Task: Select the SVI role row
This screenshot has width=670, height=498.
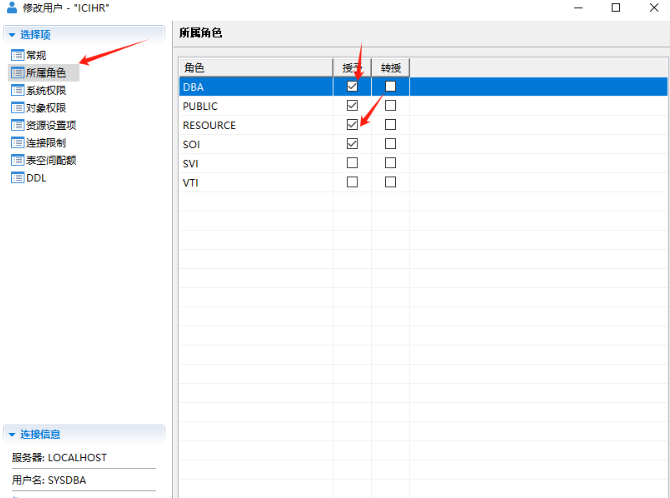Action: pyautogui.click(x=423, y=163)
